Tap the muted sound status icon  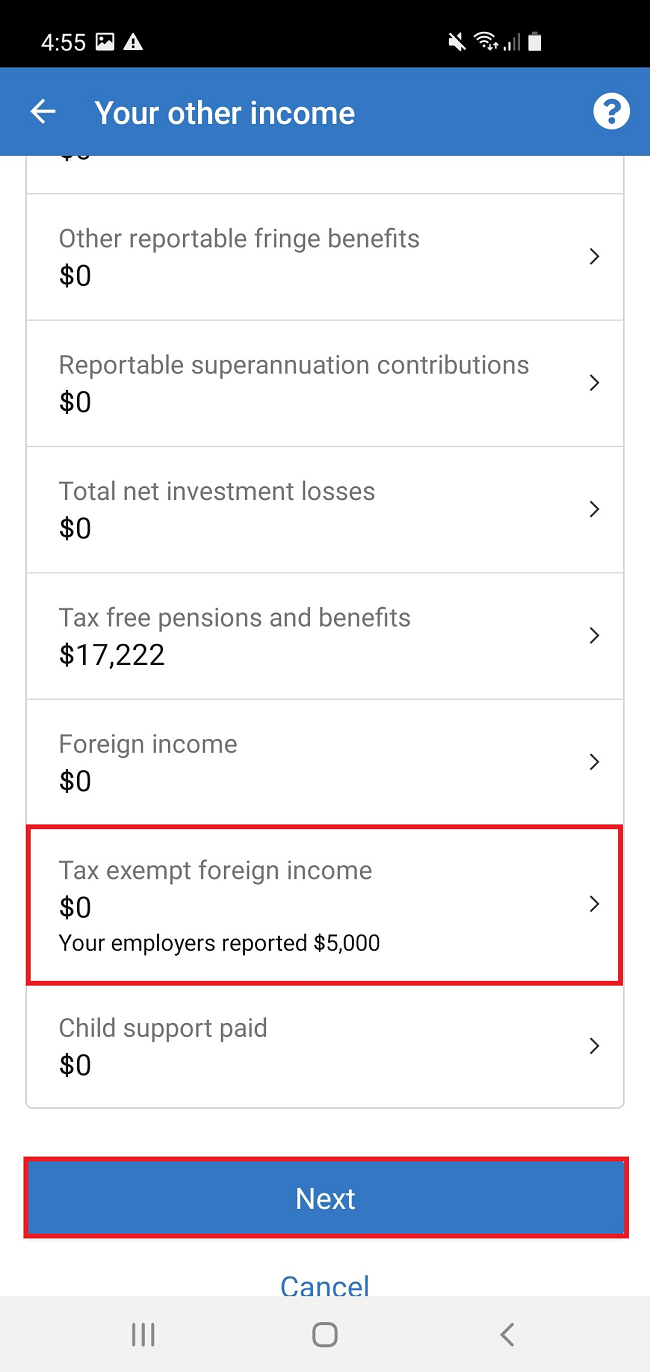point(457,42)
